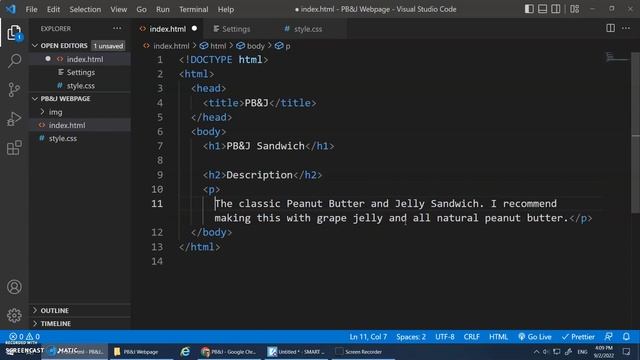Screen dimensions: 640x360
Task: Open the editor More Actions ellipsis
Action: tap(626, 28)
